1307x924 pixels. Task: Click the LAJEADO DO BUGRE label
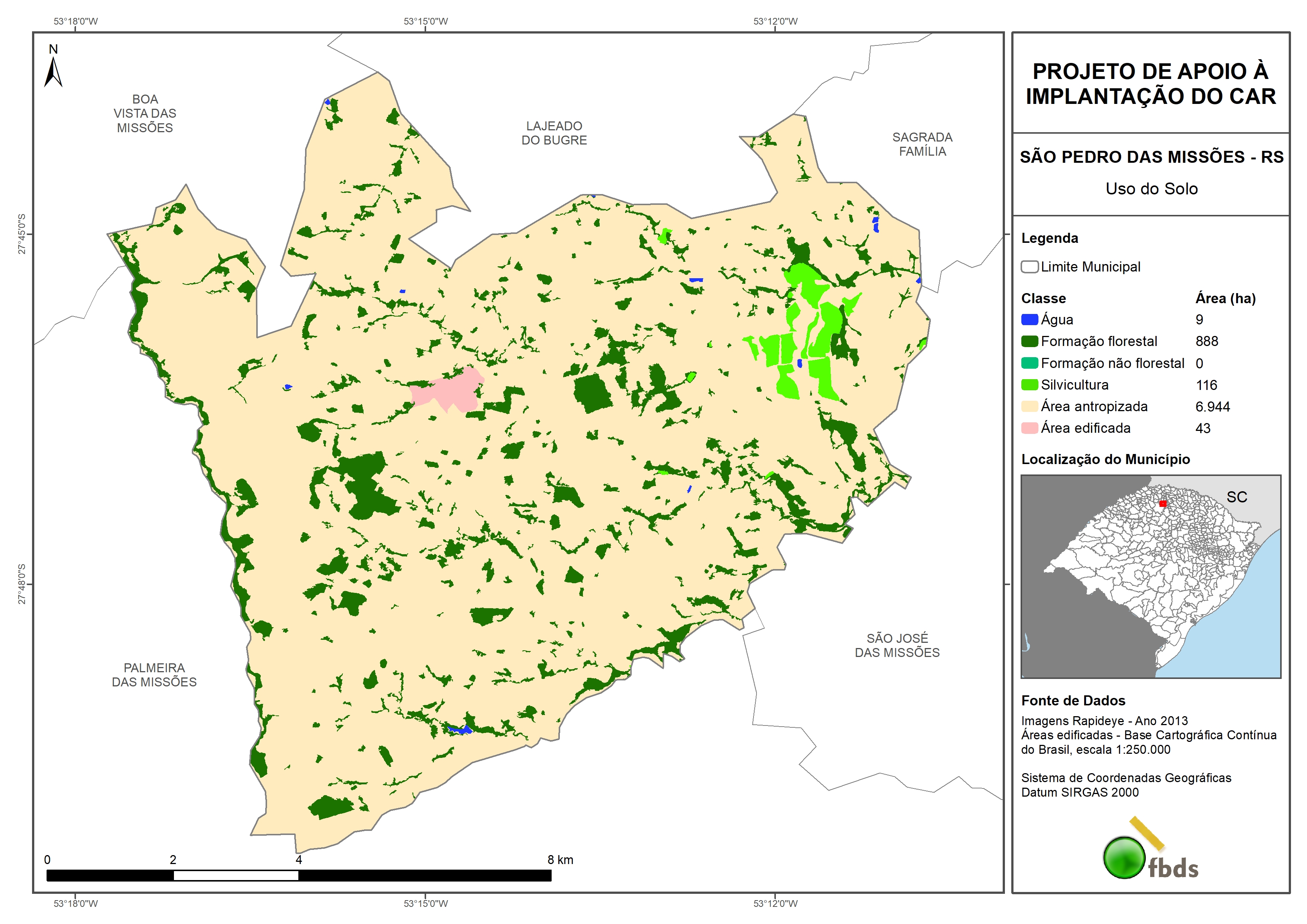pos(554,133)
